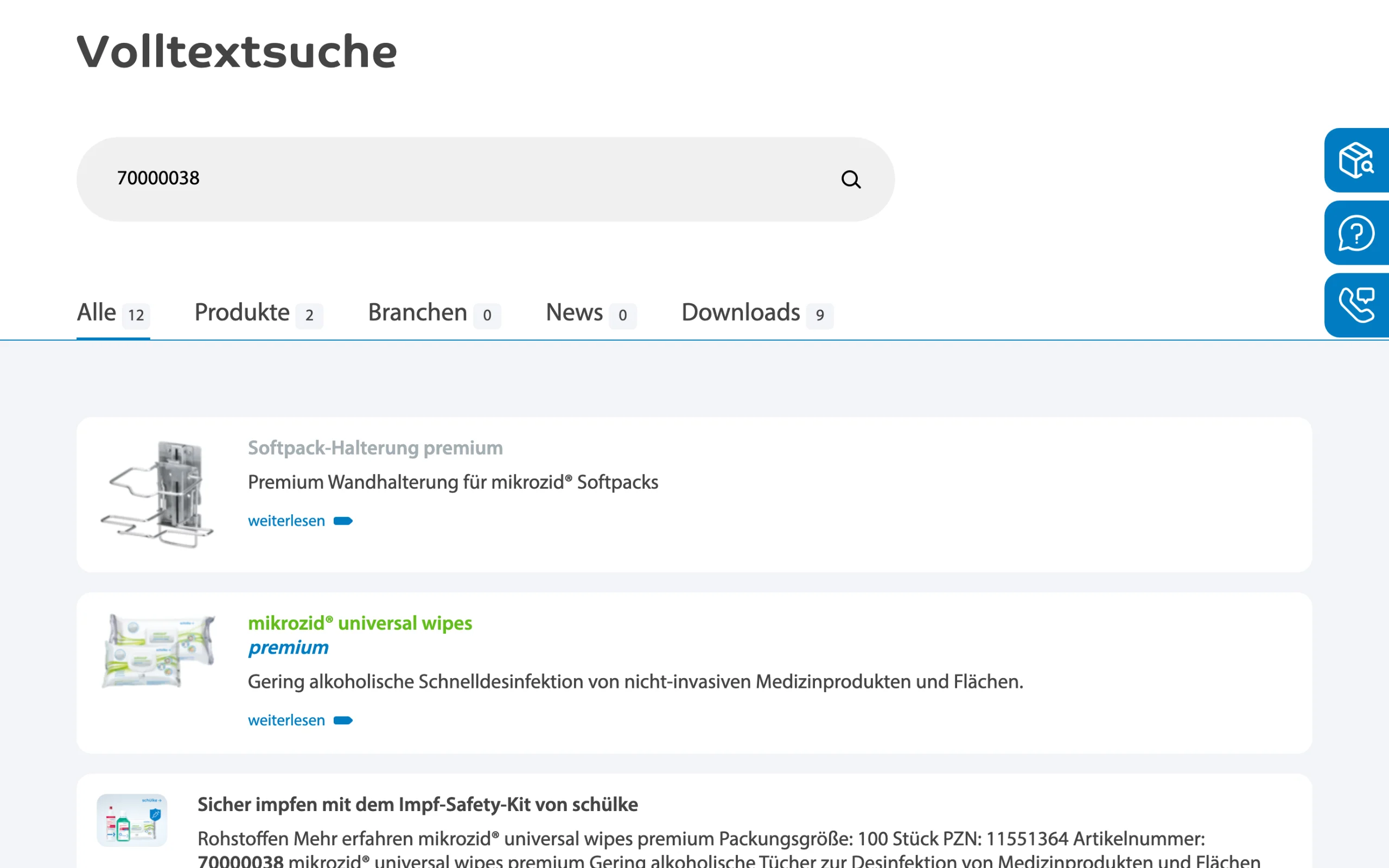Image resolution: width=1389 pixels, height=868 pixels.
Task: Click the News count badge 0
Action: click(623, 315)
